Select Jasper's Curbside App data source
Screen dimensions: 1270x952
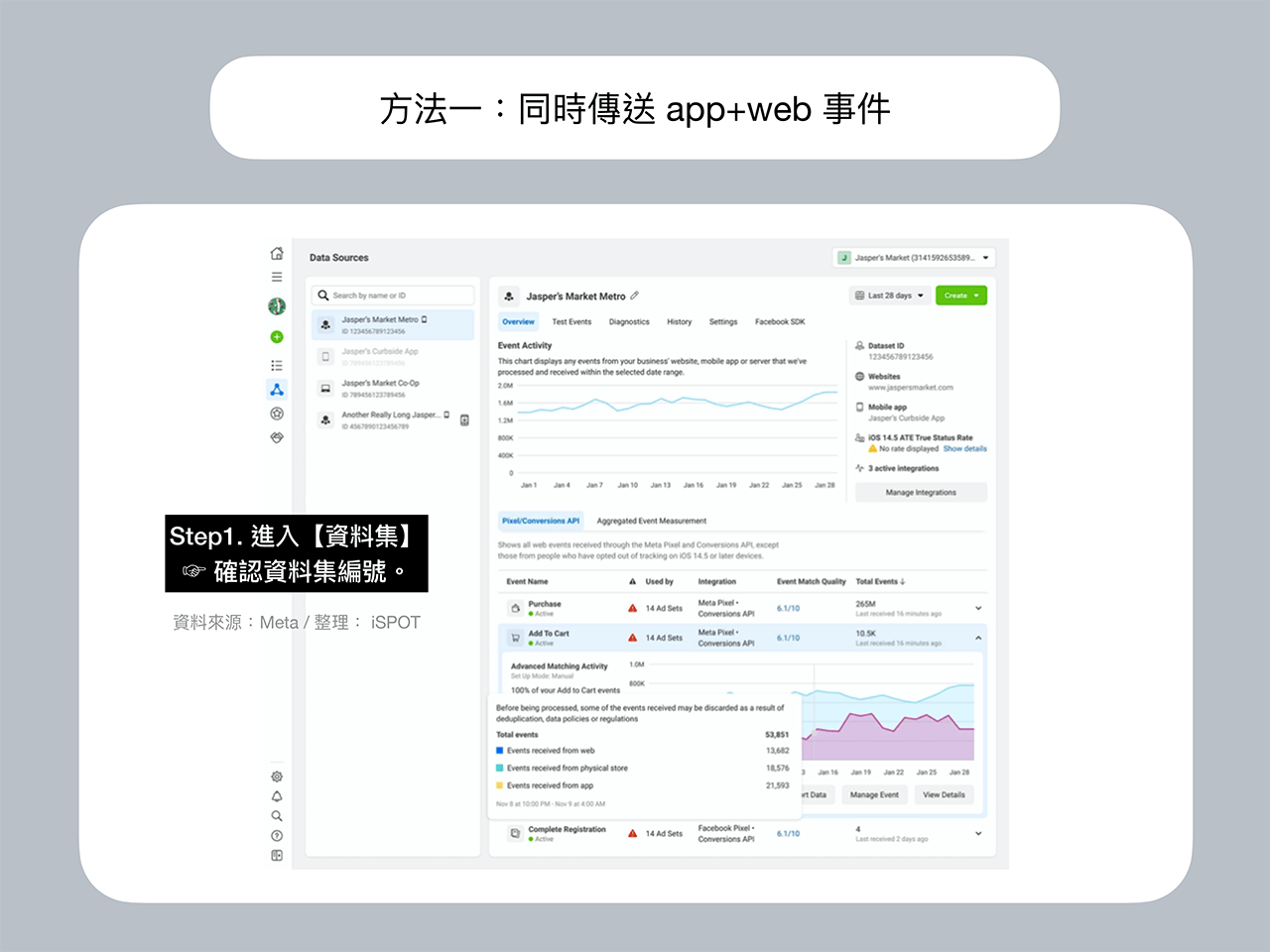(x=393, y=356)
